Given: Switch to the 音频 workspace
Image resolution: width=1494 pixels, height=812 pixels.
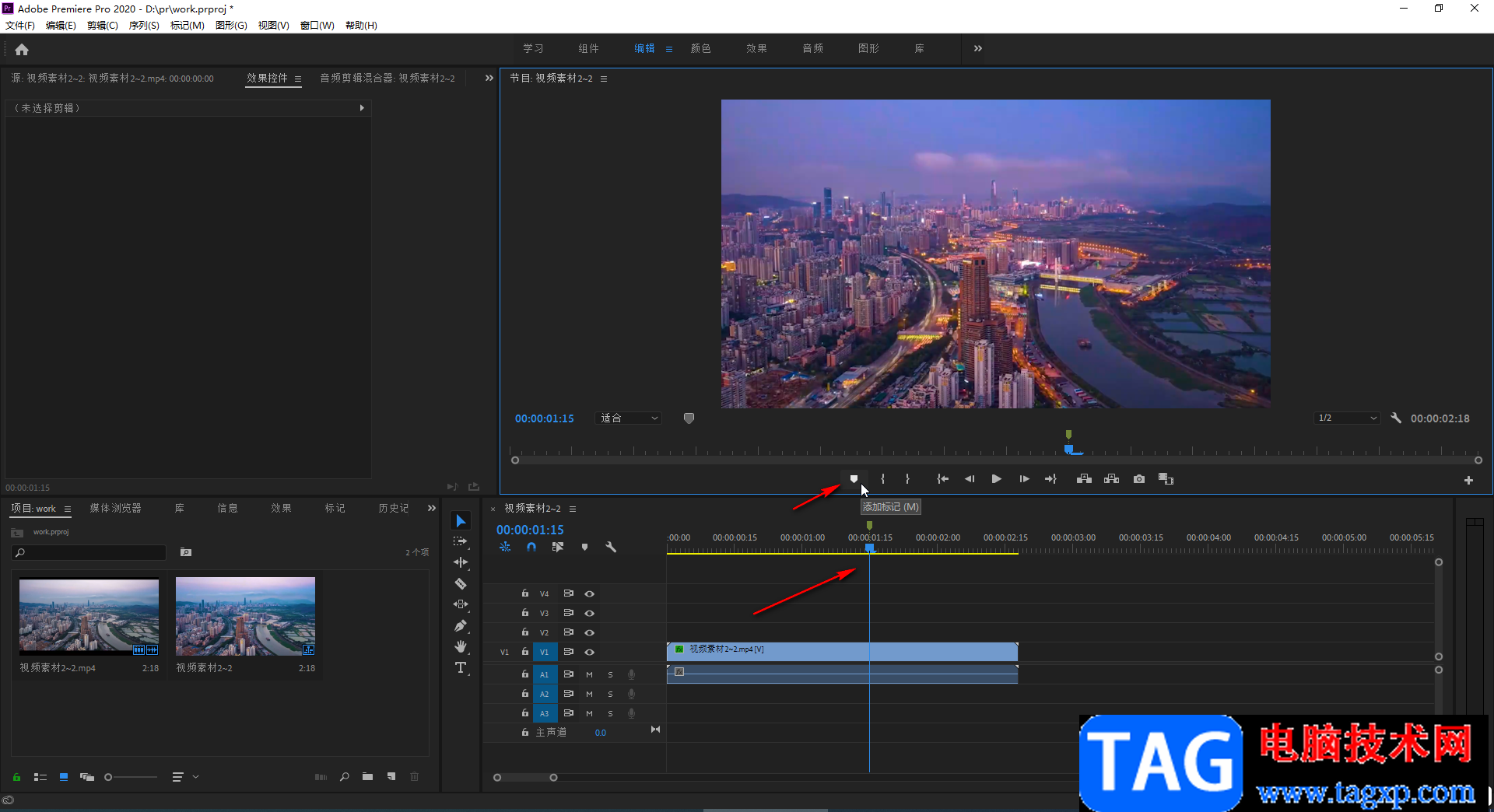Looking at the screenshot, I should coord(812,48).
